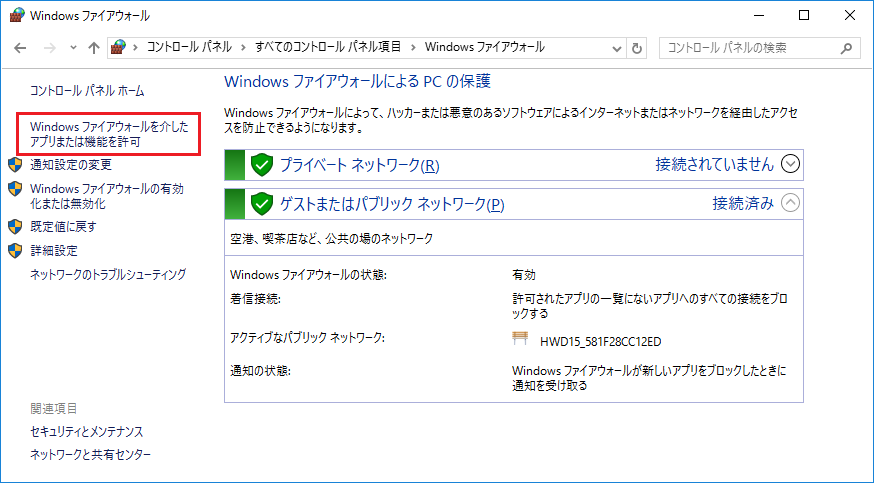Screen dimensions: 874x483
Task: Select HWD15_581F28CC12ED network name
Action: [601, 341]
